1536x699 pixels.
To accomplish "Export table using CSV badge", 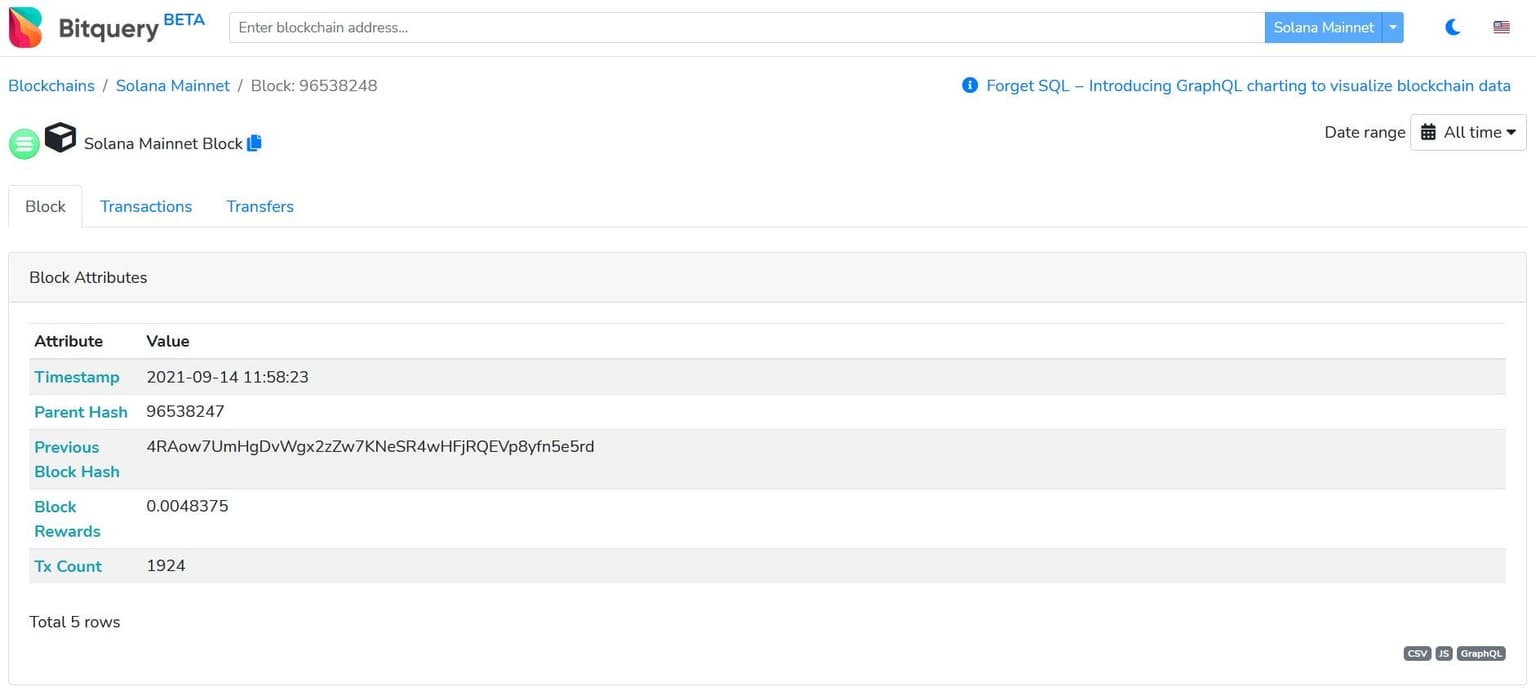I will 1417,653.
